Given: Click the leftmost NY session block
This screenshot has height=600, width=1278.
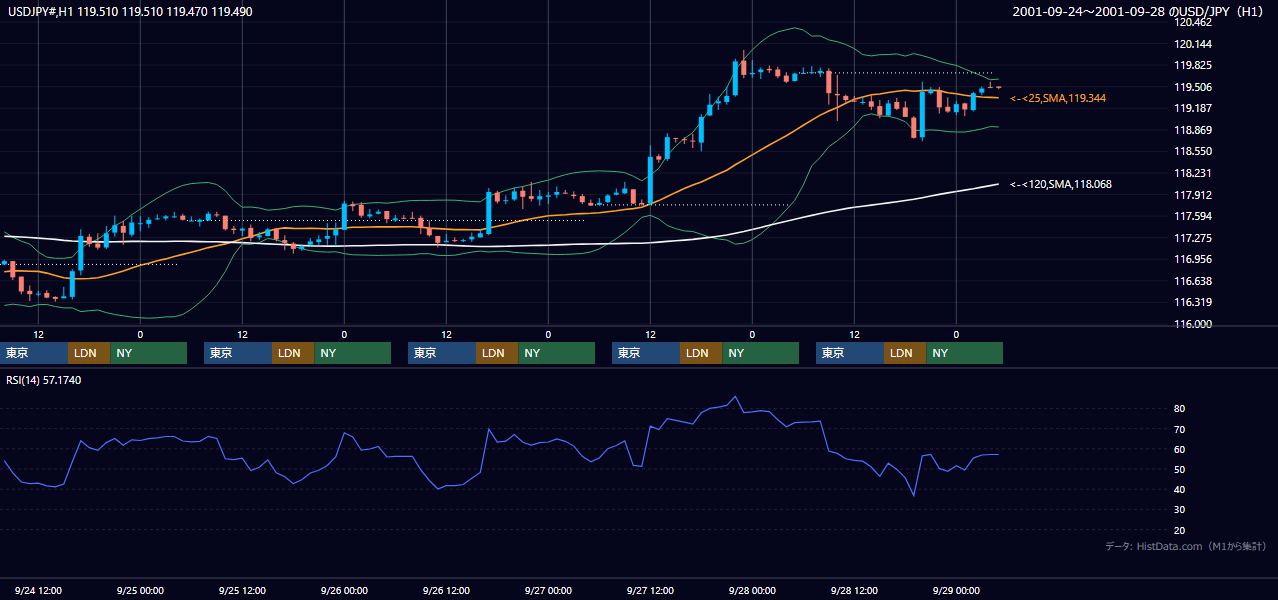Looking at the screenshot, I should [x=148, y=353].
